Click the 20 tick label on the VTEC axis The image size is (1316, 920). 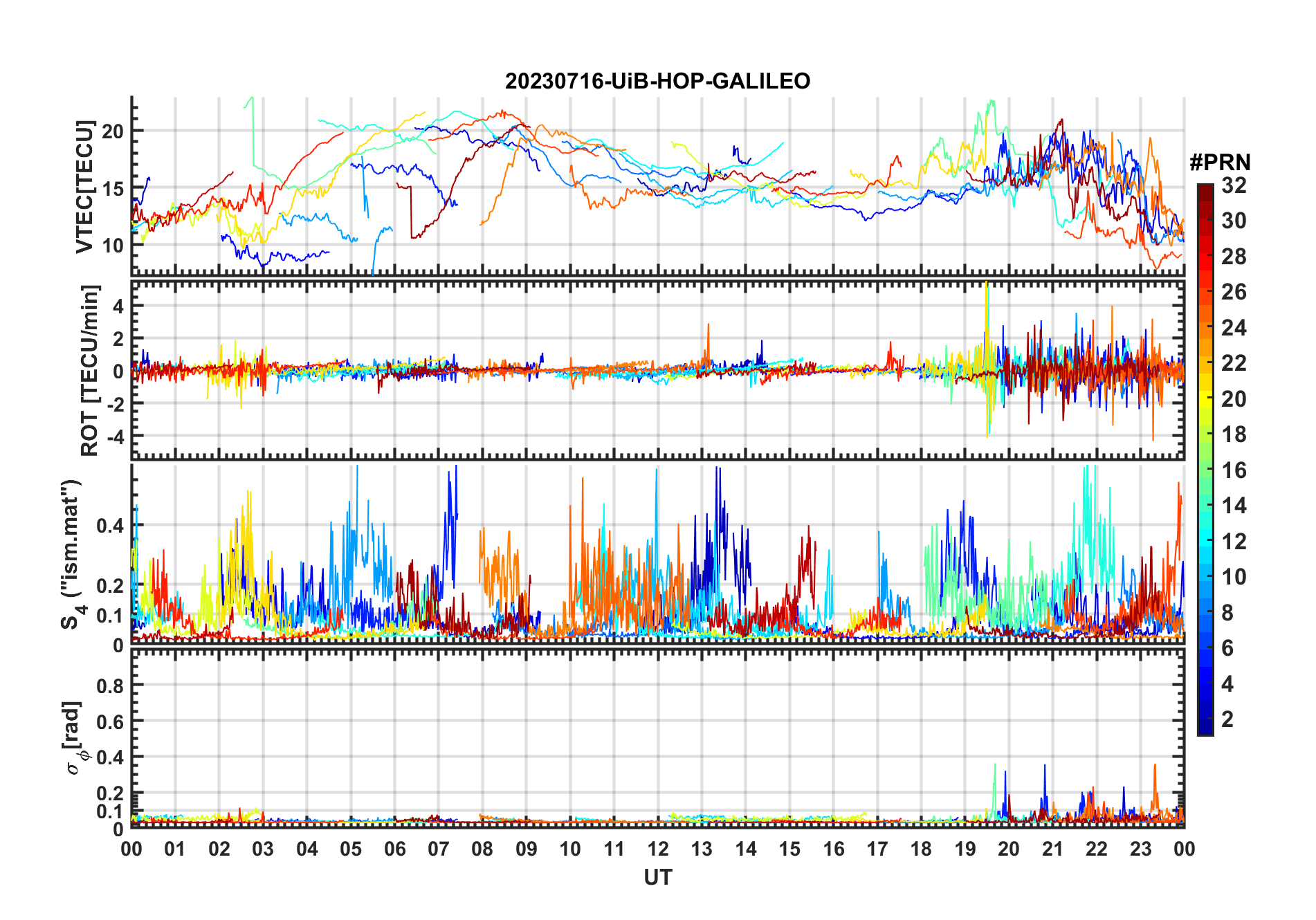coord(113,131)
